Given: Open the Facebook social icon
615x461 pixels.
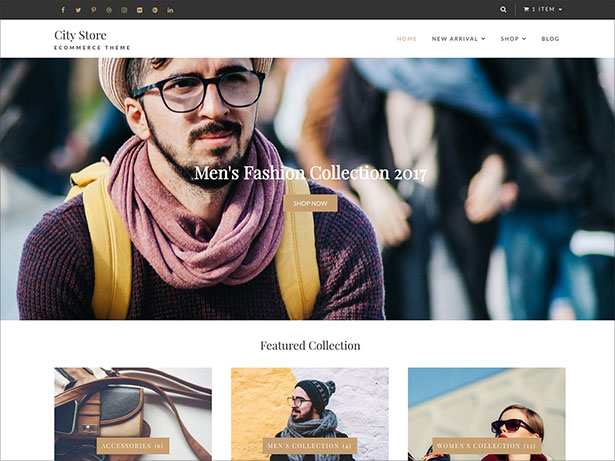Looking at the screenshot, I should [63, 9].
